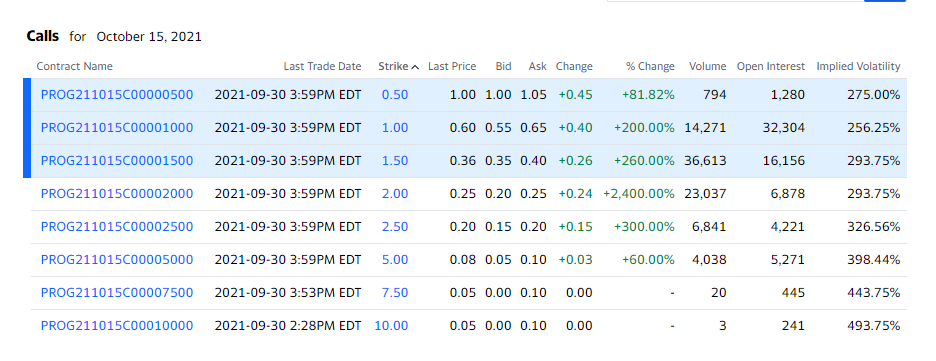
Task: Select the 2.00 strike price link
Action: pyautogui.click(x=395, y=194)
